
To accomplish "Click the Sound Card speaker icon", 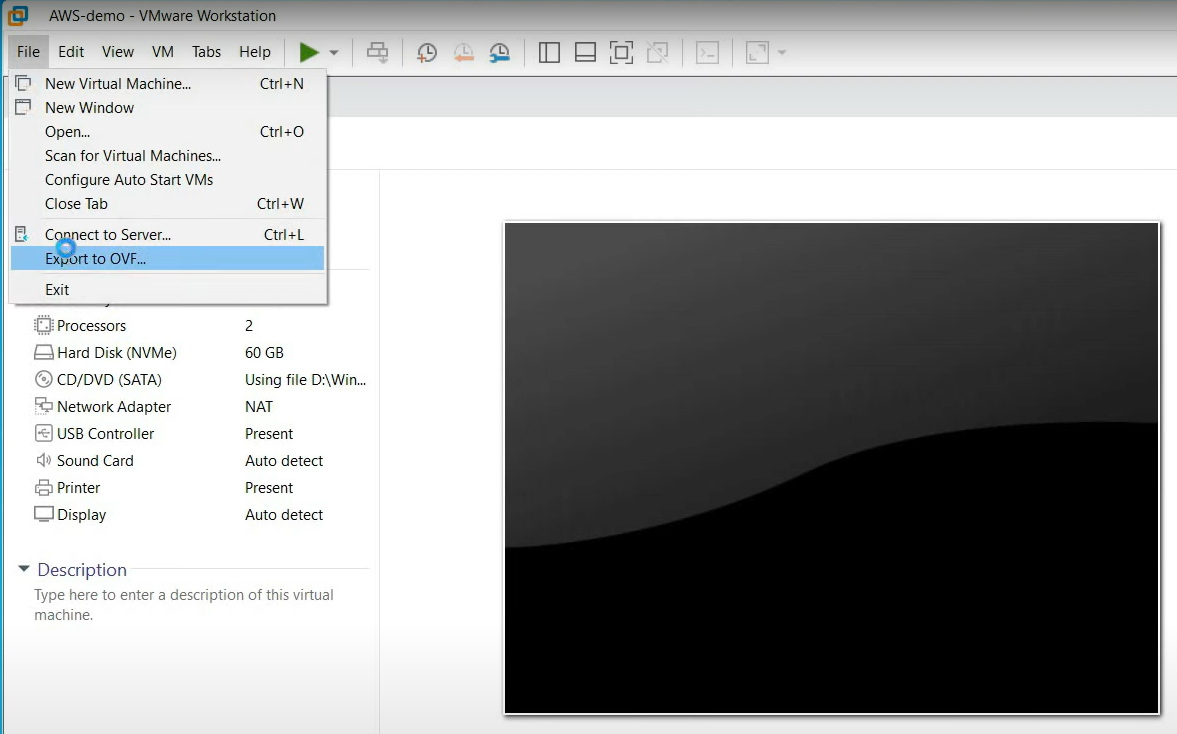I will click(44, 460).
